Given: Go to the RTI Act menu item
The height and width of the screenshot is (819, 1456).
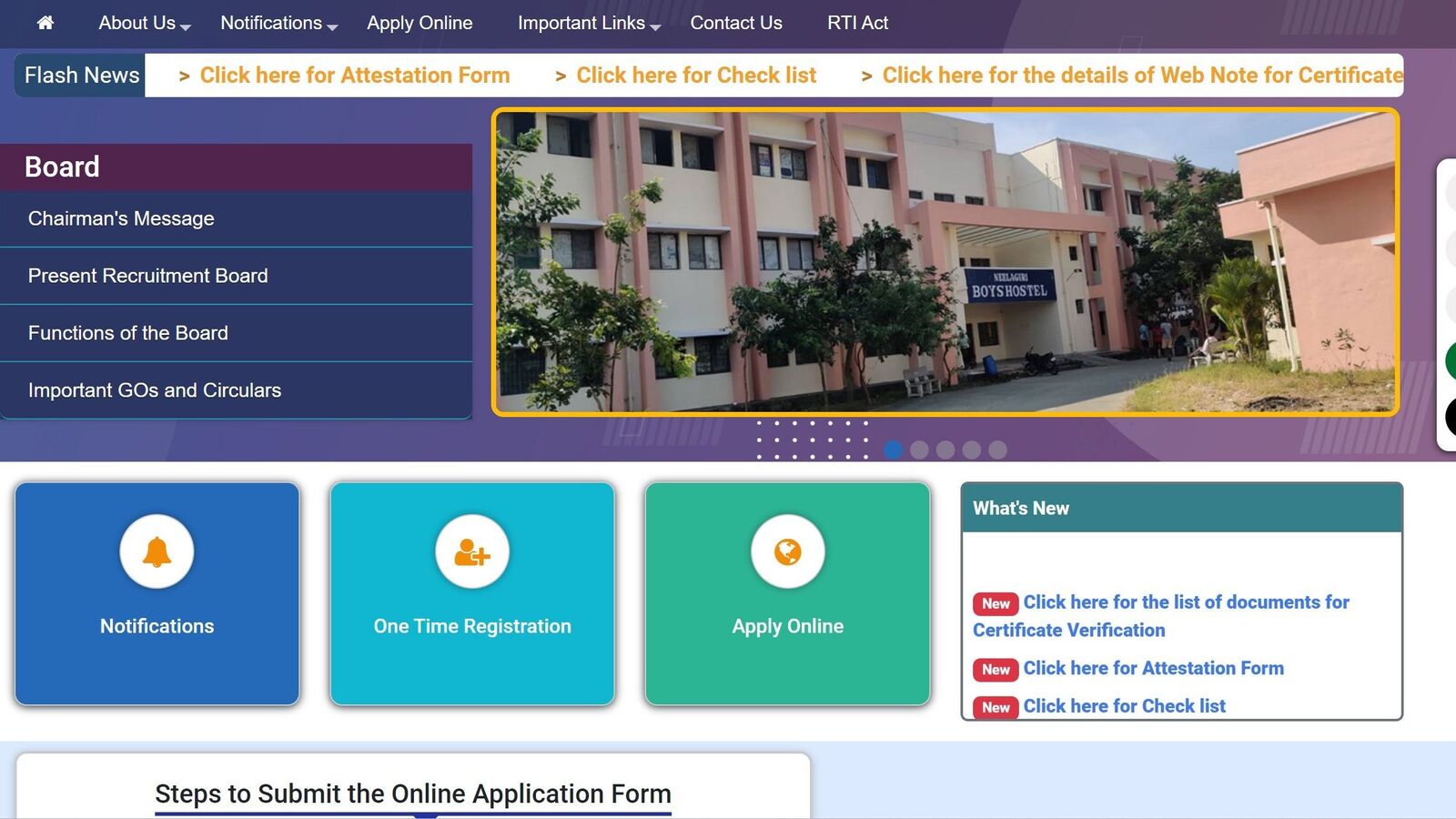Looking at the screenshot, I should [857, 23].
